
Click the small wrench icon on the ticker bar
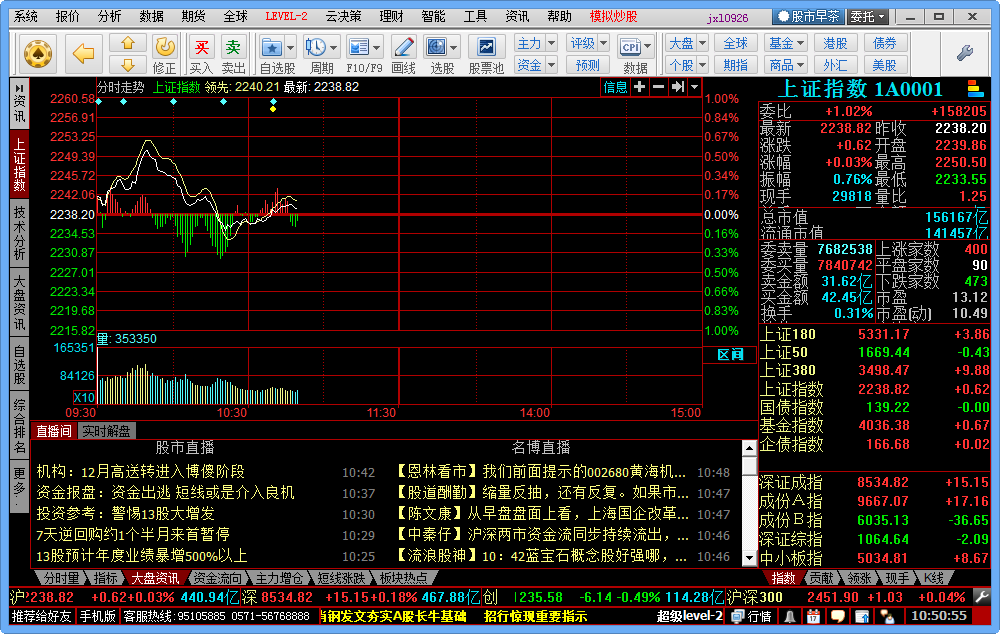click(982, 597)
